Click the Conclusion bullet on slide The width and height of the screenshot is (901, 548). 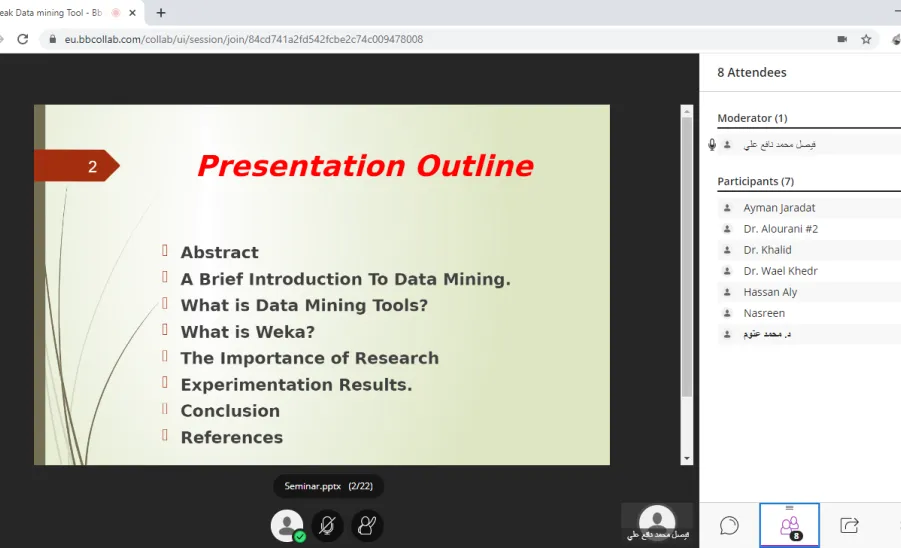click(230, 411)
